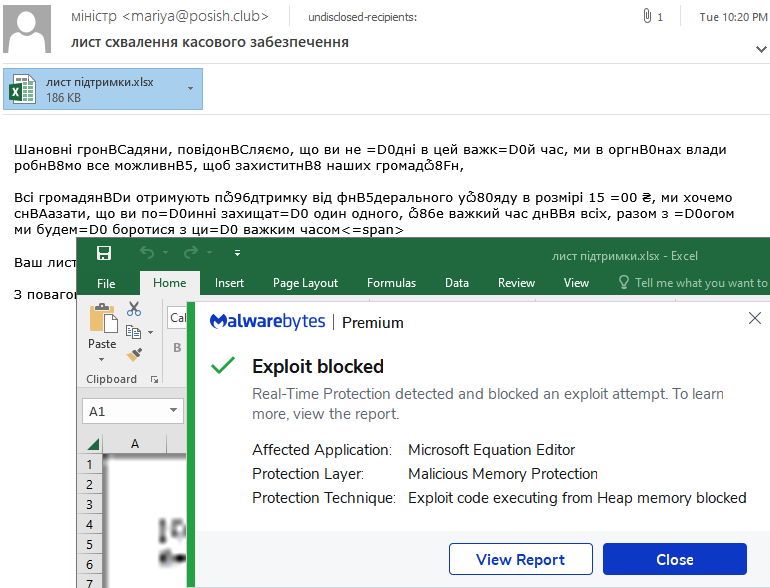Image resolution: width=770 pixels, height=588 pixels.
Task: Switch to the Formulas ribbon tab
Action: [391, 283]
